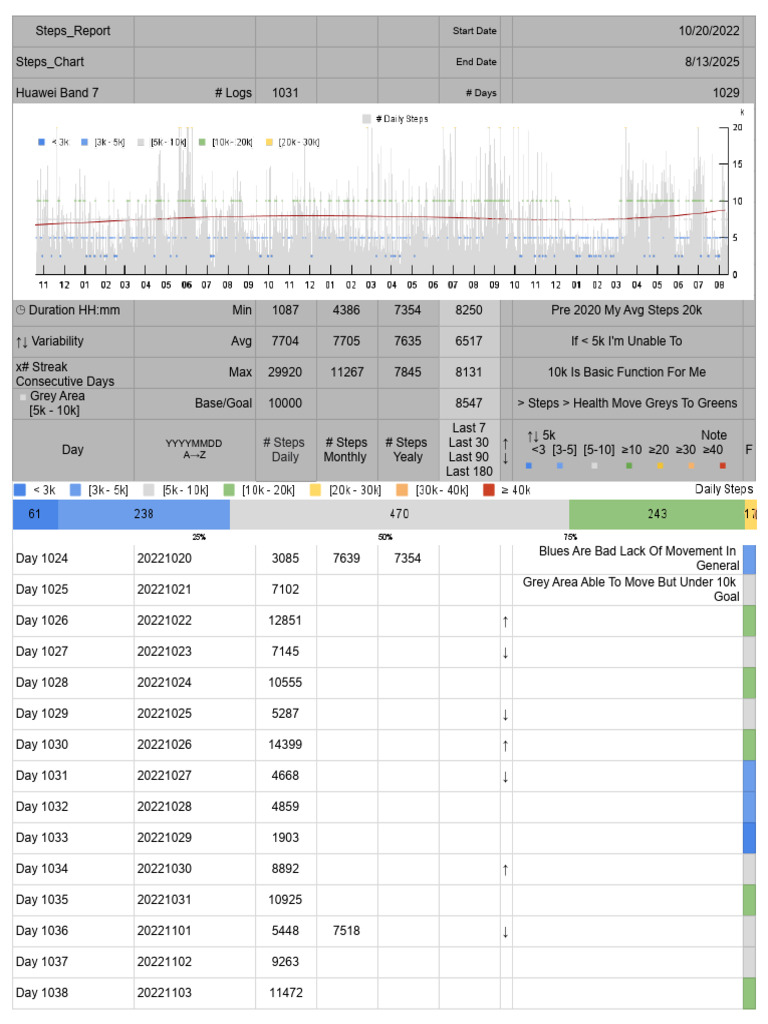Select the Last 180 value 8547
The image size is (768, 1024).
pyautogui.click(x=469, y=404)
